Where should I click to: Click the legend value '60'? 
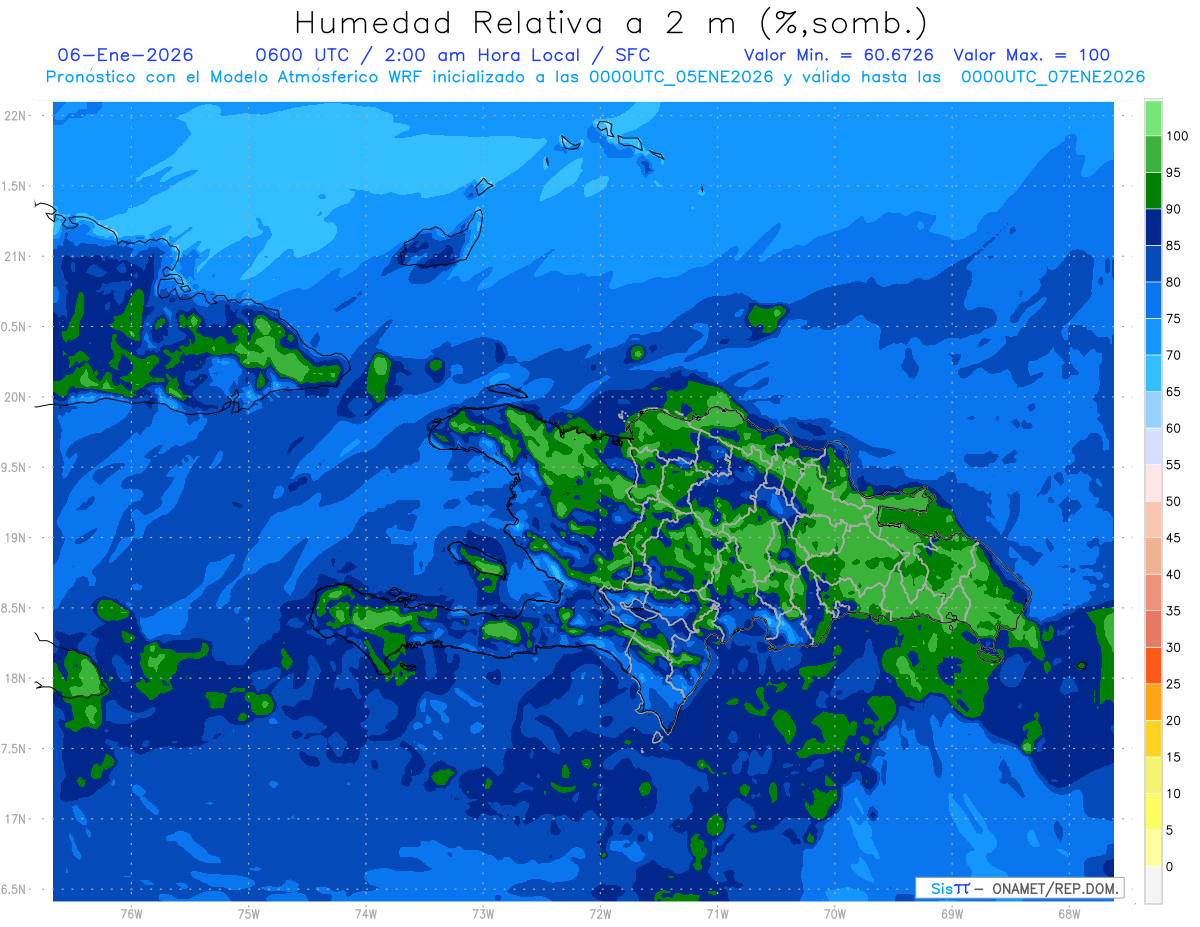pyautogui.click(x=1174, y=428)
